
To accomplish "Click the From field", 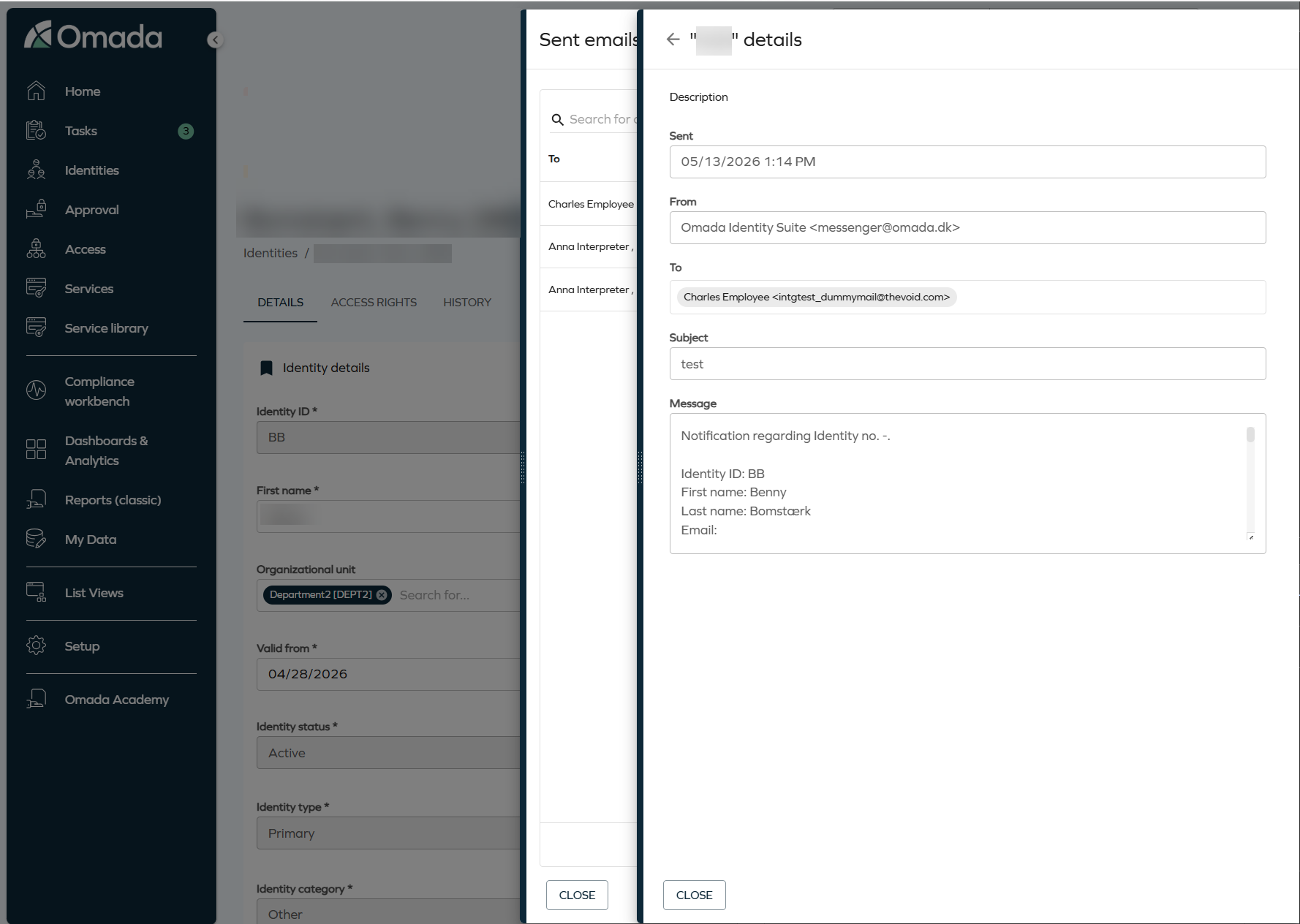I will (967, 227).
